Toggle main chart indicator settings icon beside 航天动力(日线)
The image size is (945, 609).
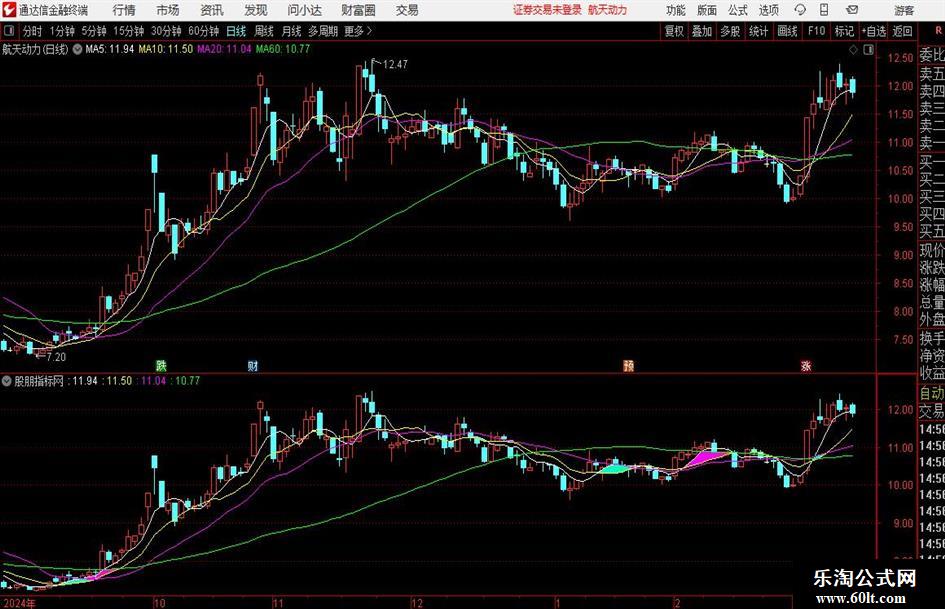point(77,49)
